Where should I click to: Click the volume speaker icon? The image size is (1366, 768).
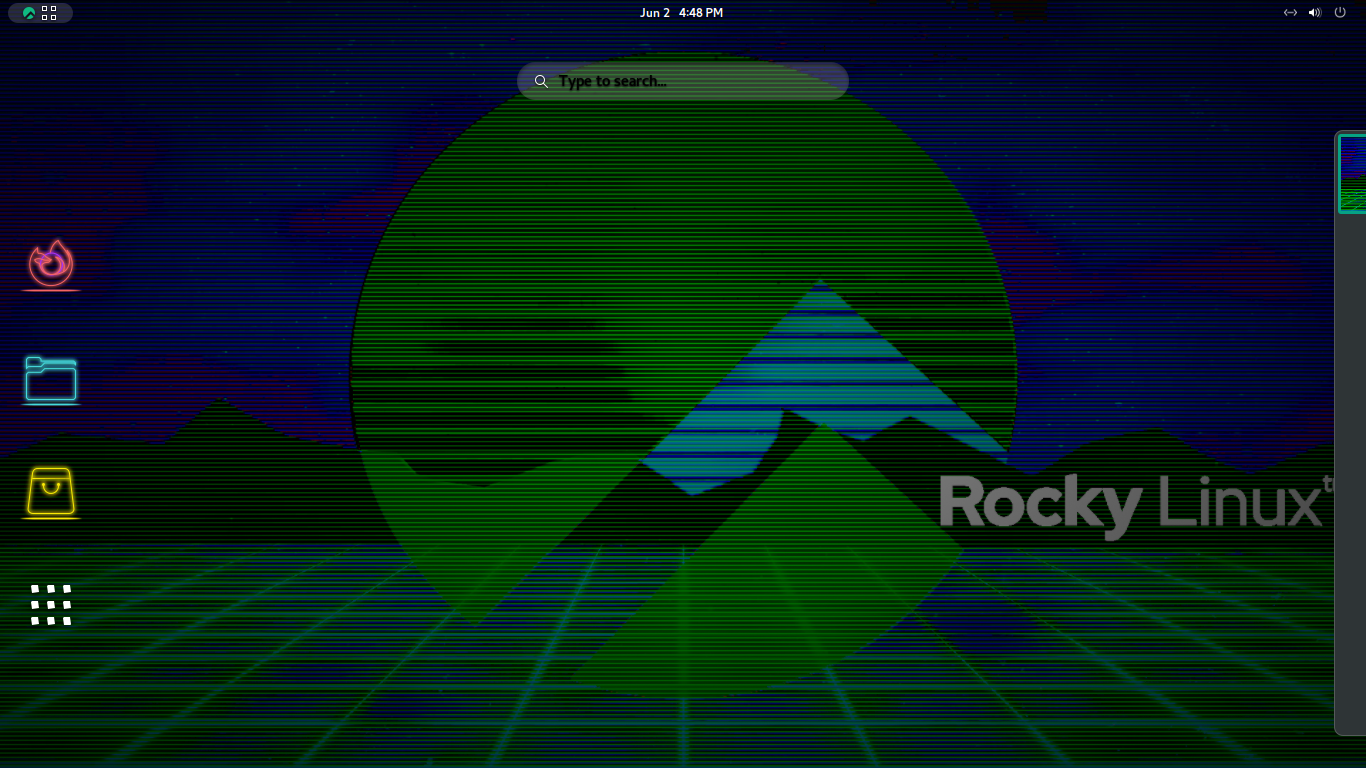1314,13
